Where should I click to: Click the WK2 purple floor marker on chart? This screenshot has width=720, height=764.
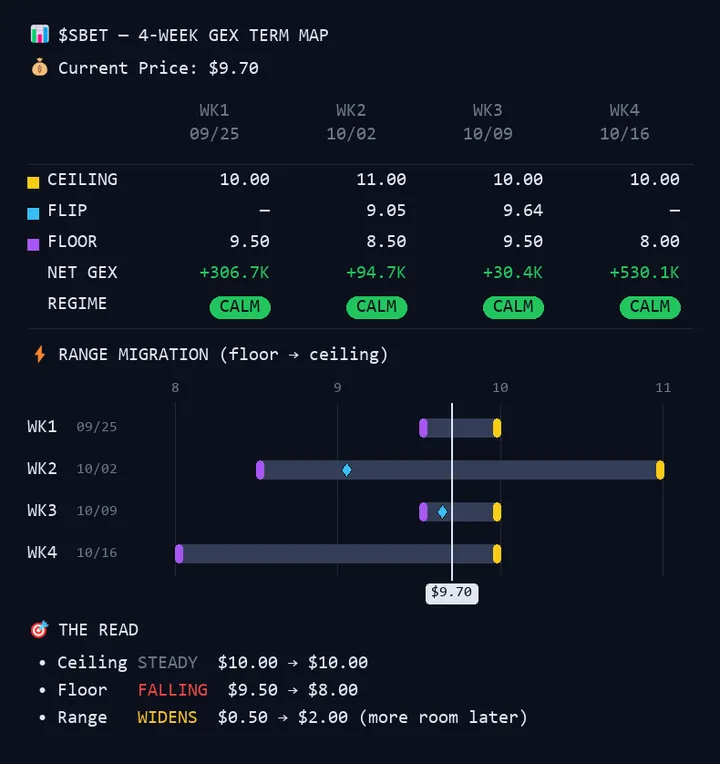(260, 470)
